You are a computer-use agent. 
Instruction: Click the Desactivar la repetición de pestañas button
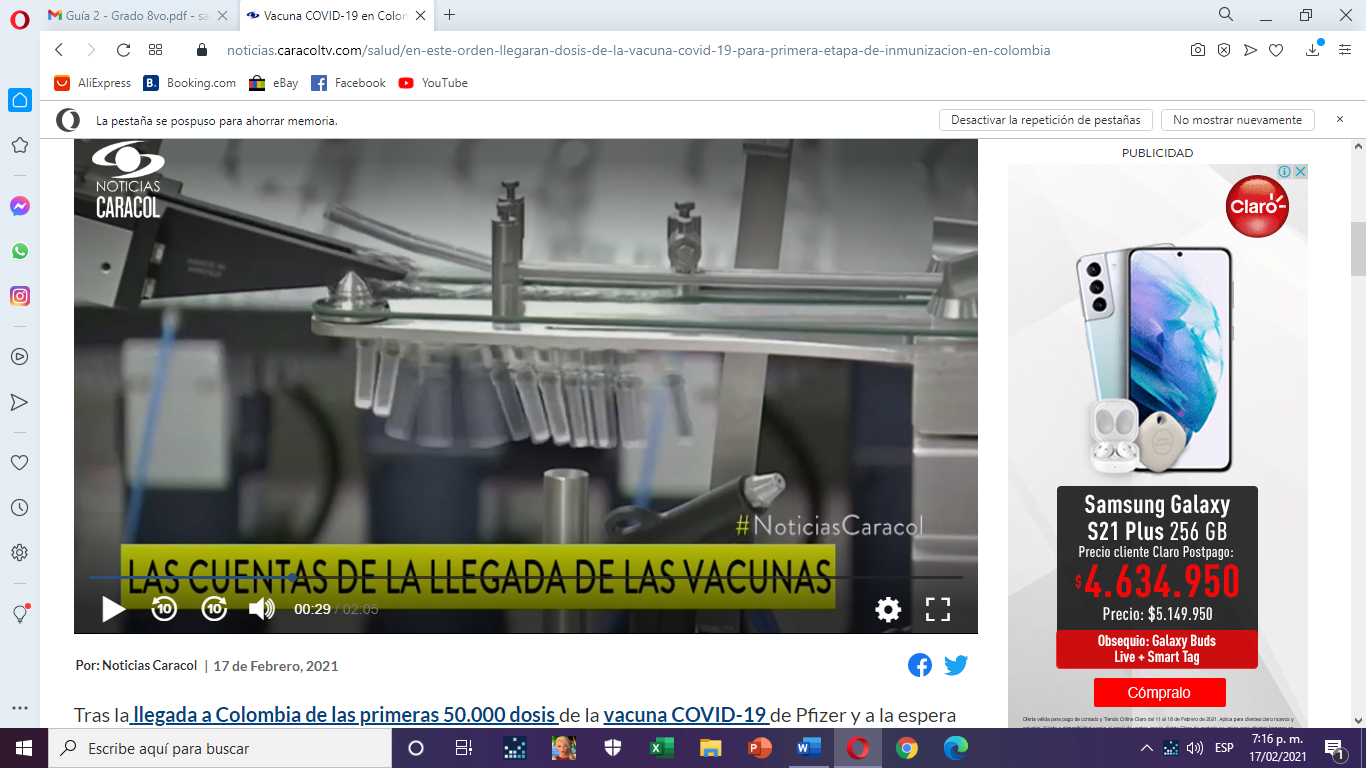[1045, 120]
